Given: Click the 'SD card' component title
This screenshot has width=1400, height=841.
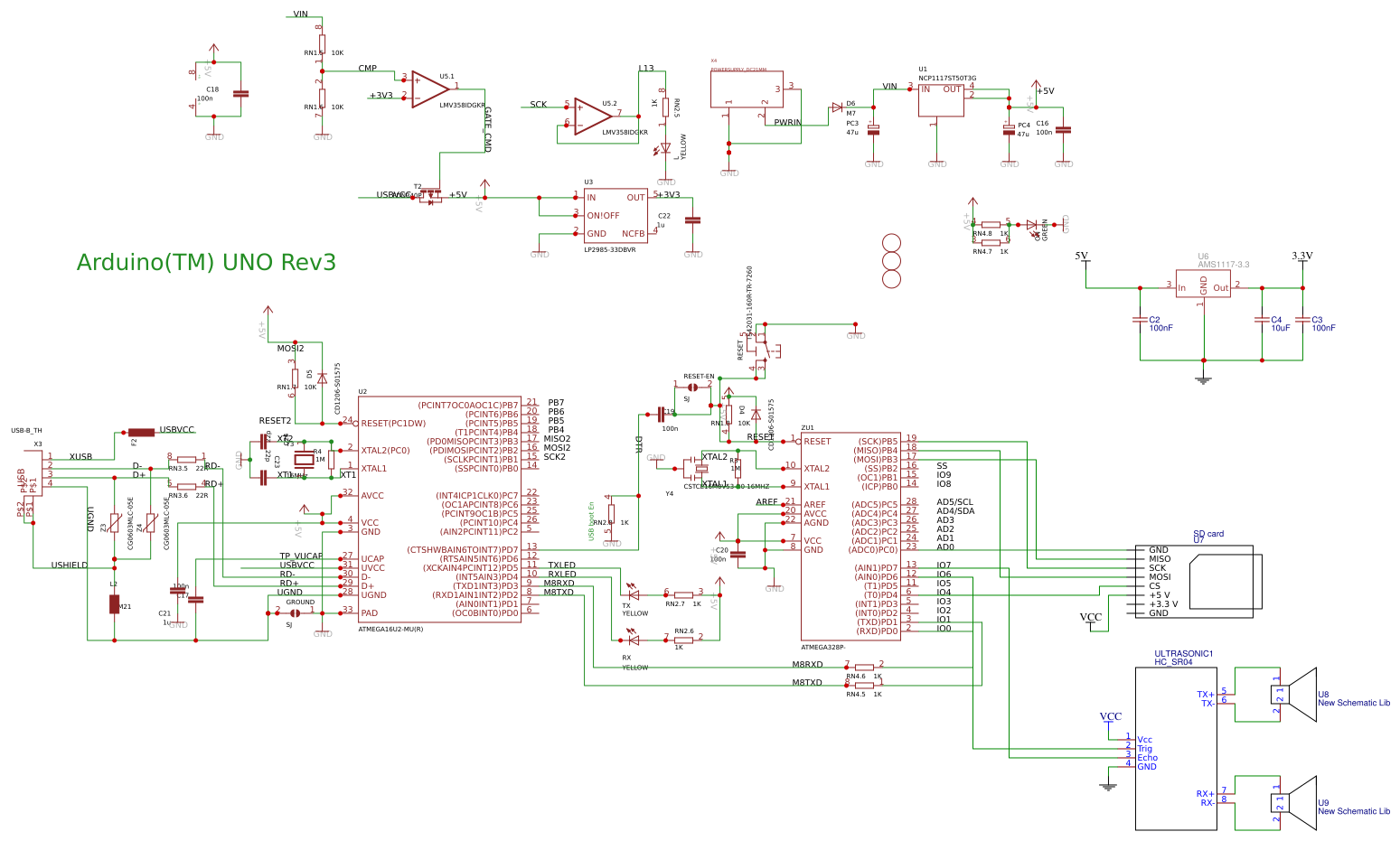Looking at the screenshot, I should coord(1208,534).
